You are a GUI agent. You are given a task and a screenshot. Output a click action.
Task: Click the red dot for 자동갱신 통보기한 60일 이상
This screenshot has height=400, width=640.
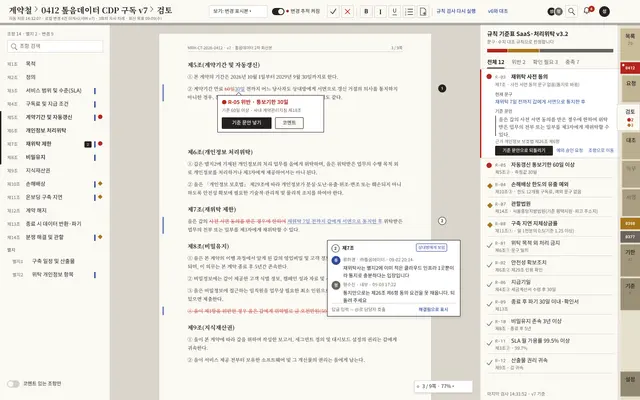pos(489,165)
